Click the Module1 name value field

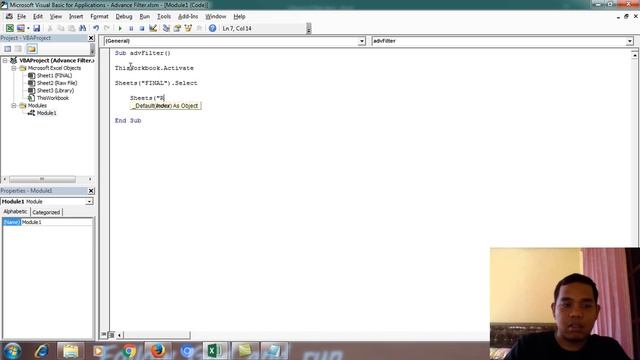click(56, 222)
